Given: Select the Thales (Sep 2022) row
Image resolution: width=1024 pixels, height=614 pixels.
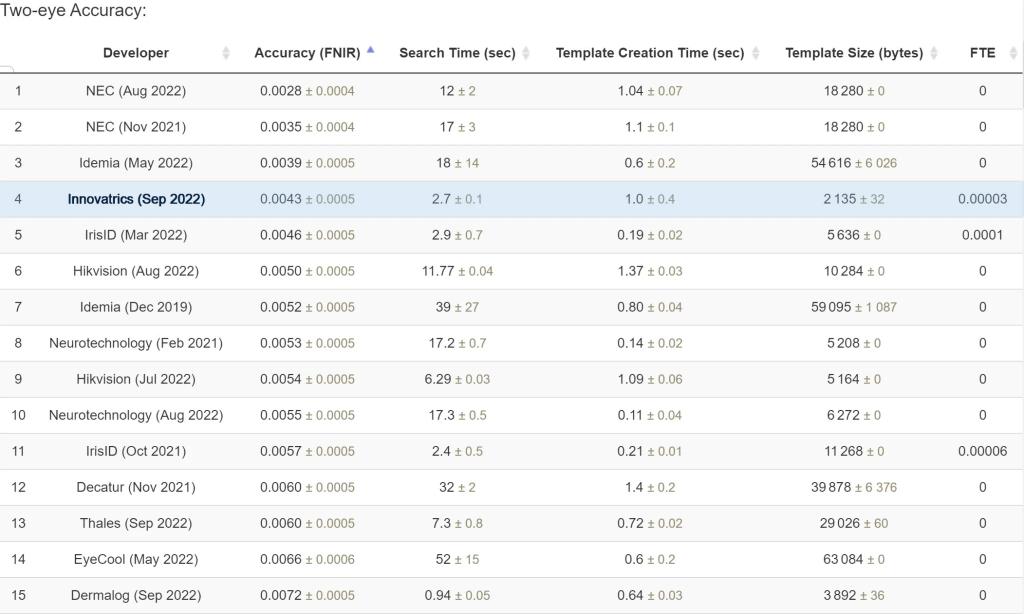Looking at the screenshot, I should tap(512, 523).
